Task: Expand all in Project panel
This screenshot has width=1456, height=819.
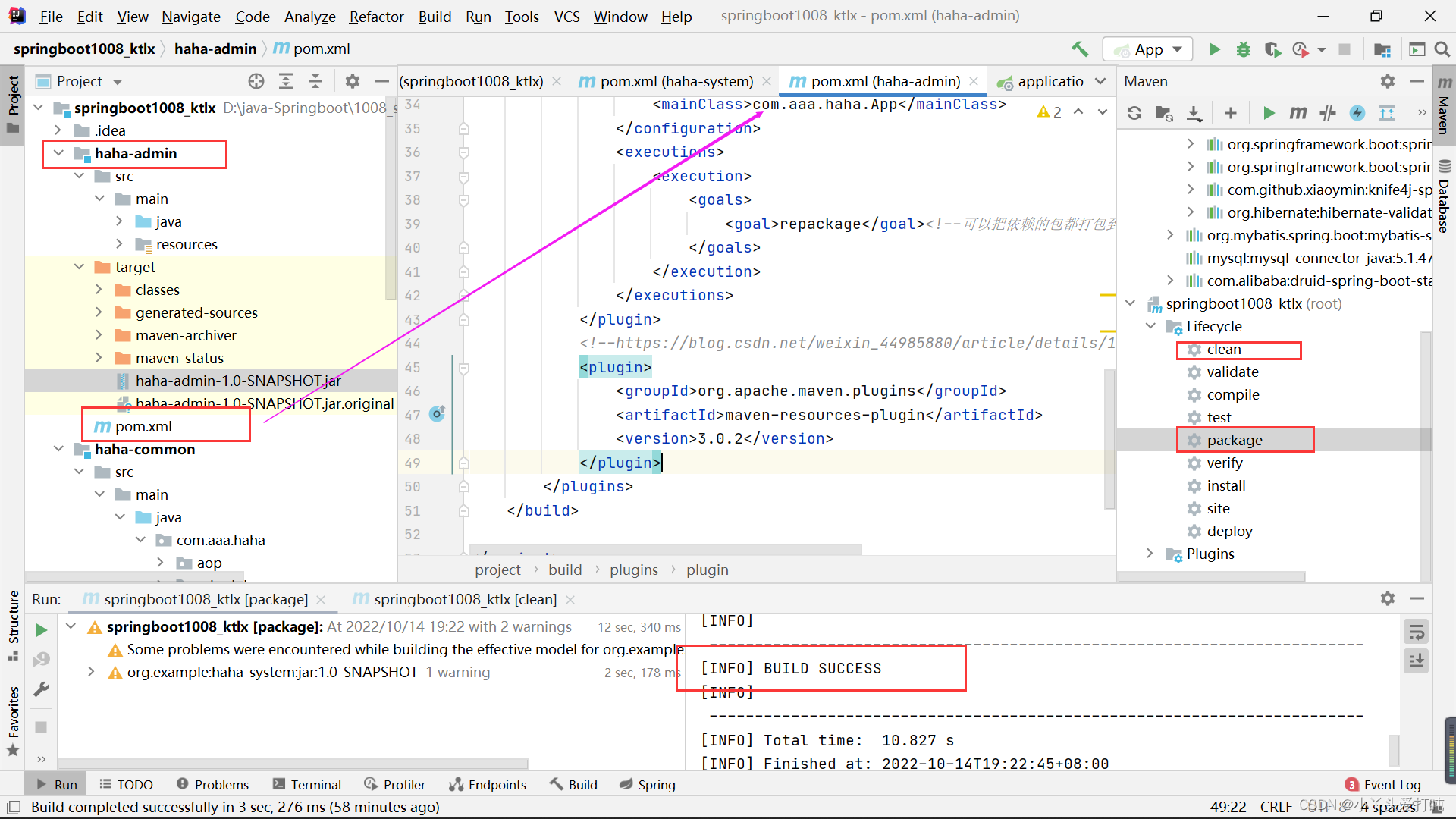Action: tap(286, 81)
